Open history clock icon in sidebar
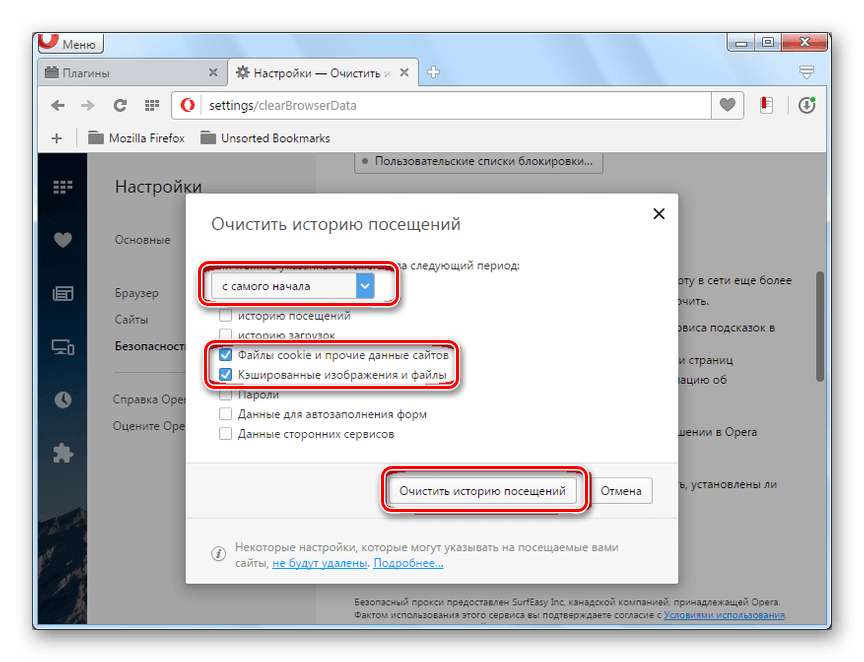 63,400
